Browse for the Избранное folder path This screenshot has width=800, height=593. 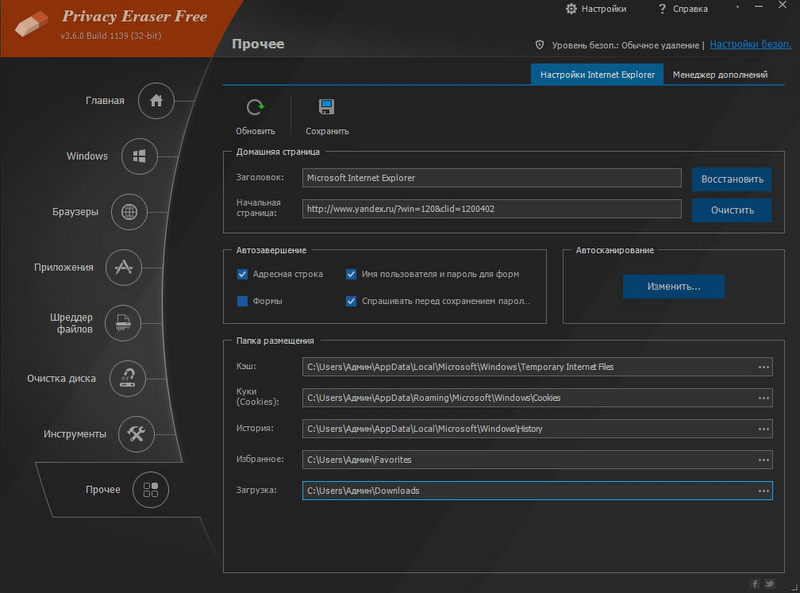click(763, 460)
